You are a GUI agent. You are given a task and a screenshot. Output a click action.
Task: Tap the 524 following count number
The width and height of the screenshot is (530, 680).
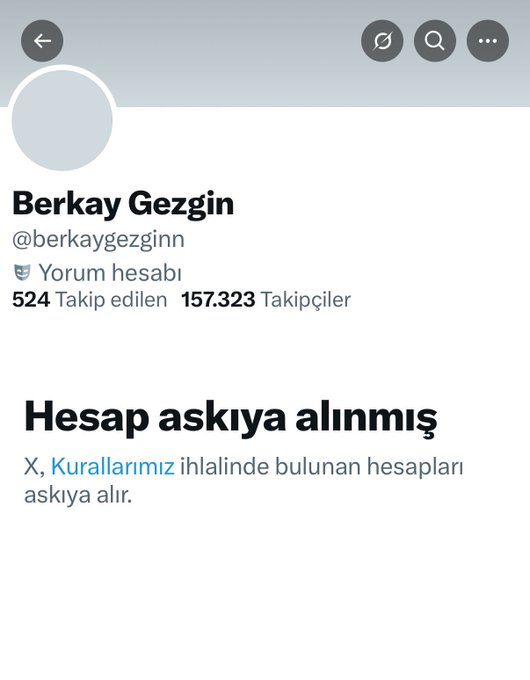click(31, 300)
